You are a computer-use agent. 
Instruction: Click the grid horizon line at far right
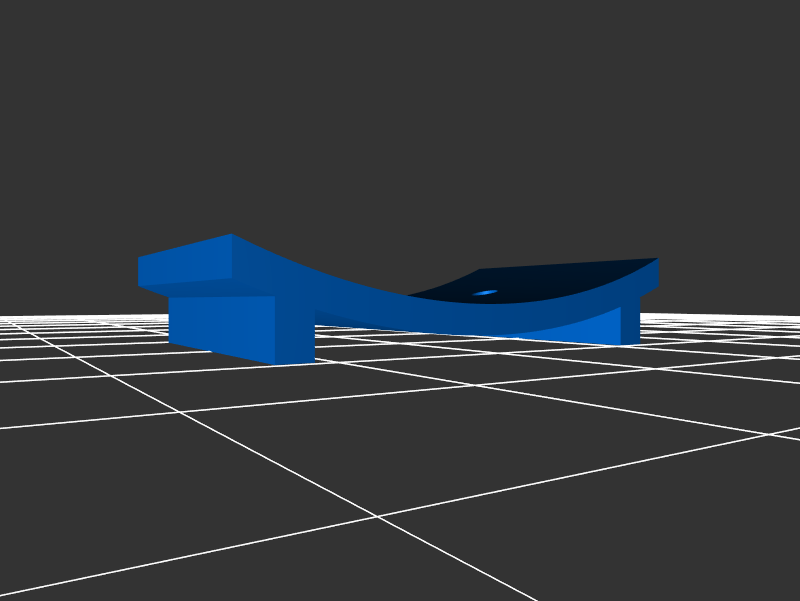(x=780, y=317)
